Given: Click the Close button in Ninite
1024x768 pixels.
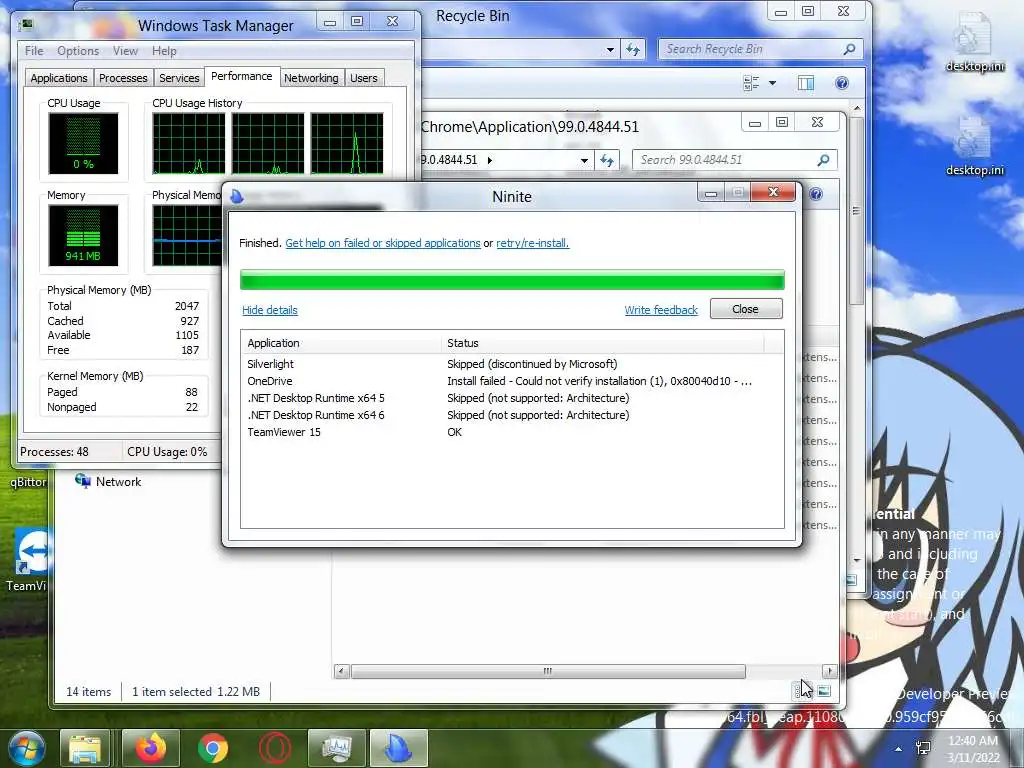Looking at the screenshot, I should 745,309.
